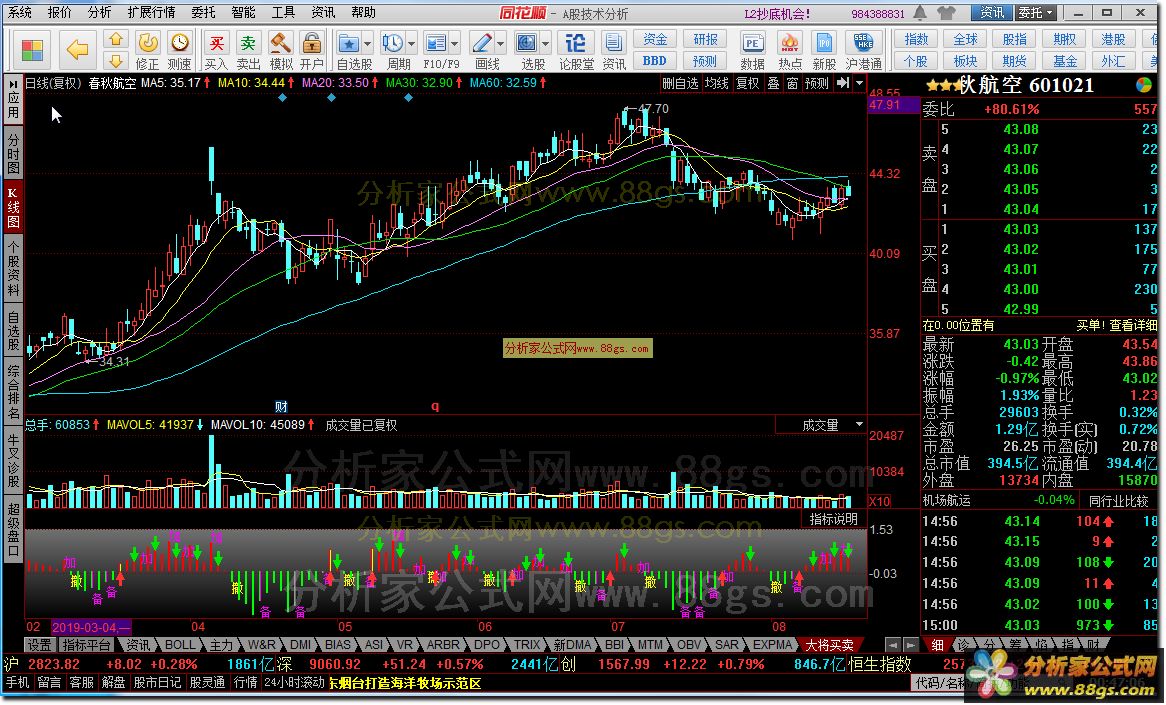Expand the F10/F9 dropdown arrow

[454, 44]
